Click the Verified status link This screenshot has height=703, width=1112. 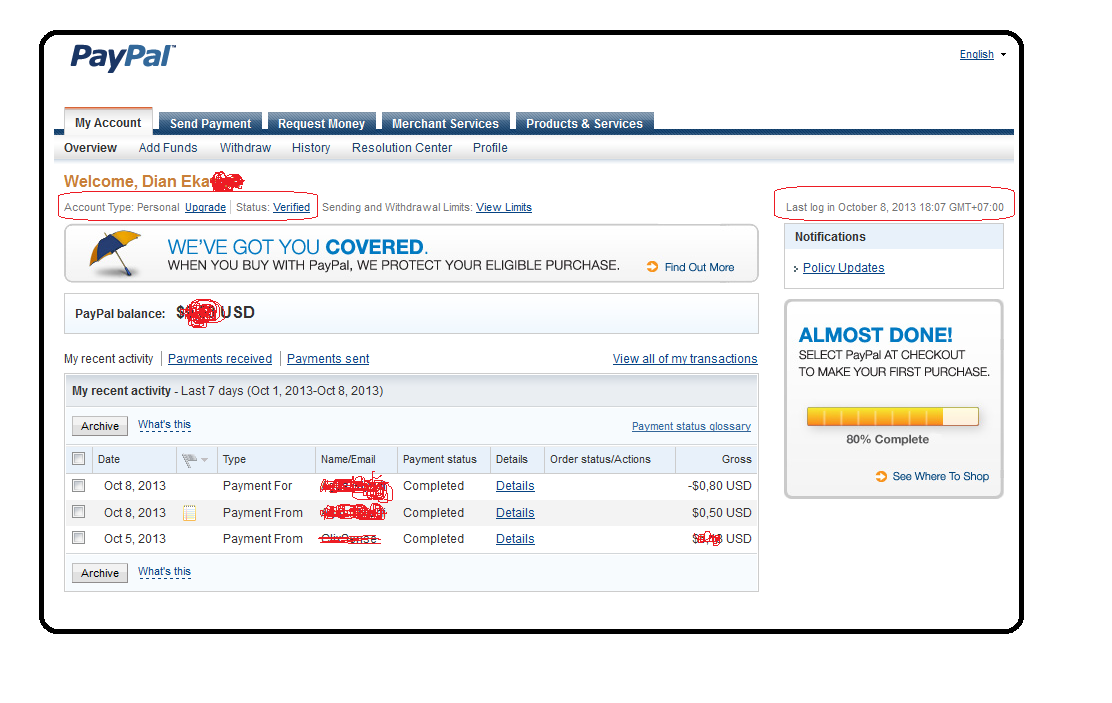[x=291, y=207]
